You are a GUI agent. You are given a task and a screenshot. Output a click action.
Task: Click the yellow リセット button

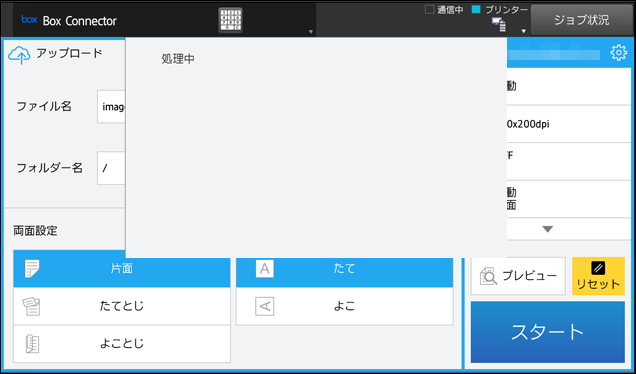click(x=598, y=276)
